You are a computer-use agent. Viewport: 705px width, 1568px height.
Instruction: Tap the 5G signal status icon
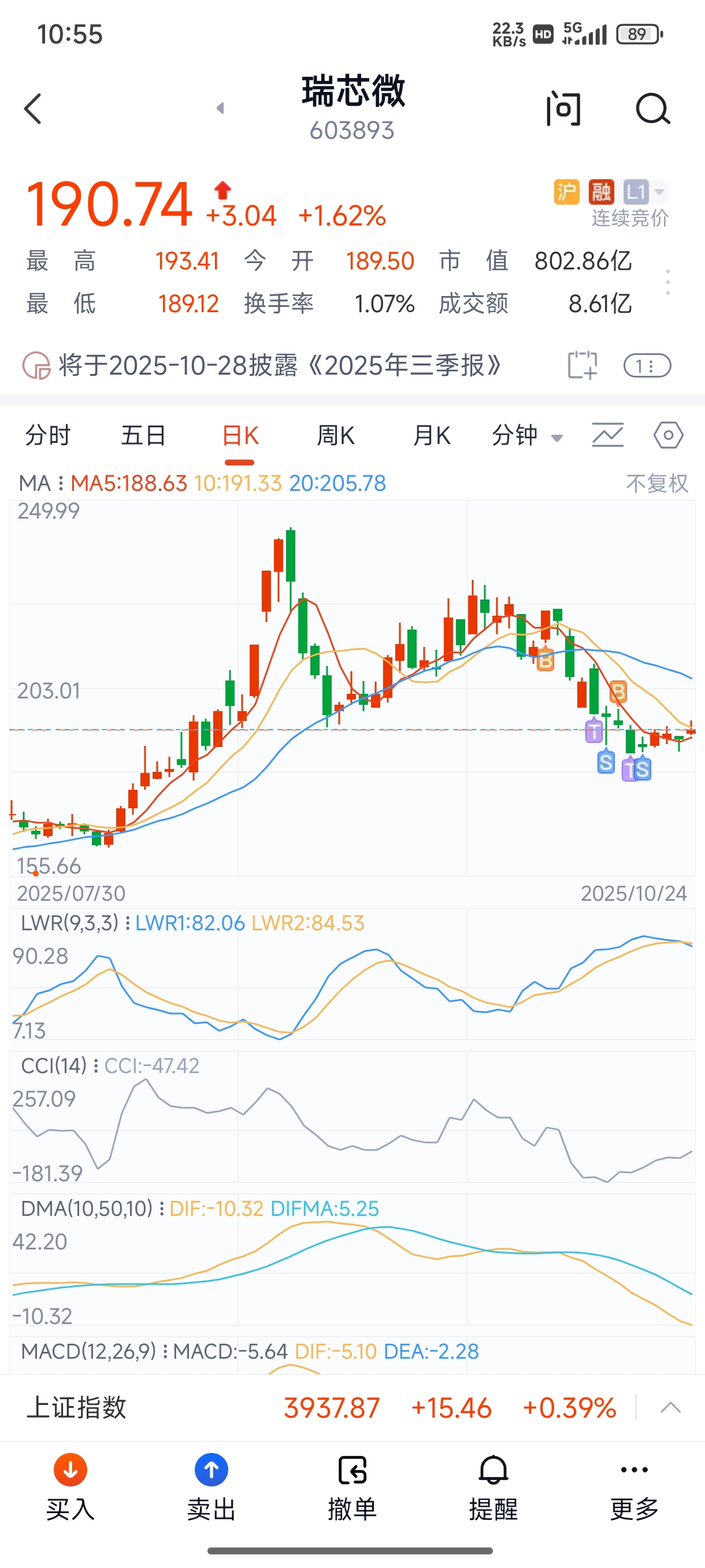pos(585,34)
